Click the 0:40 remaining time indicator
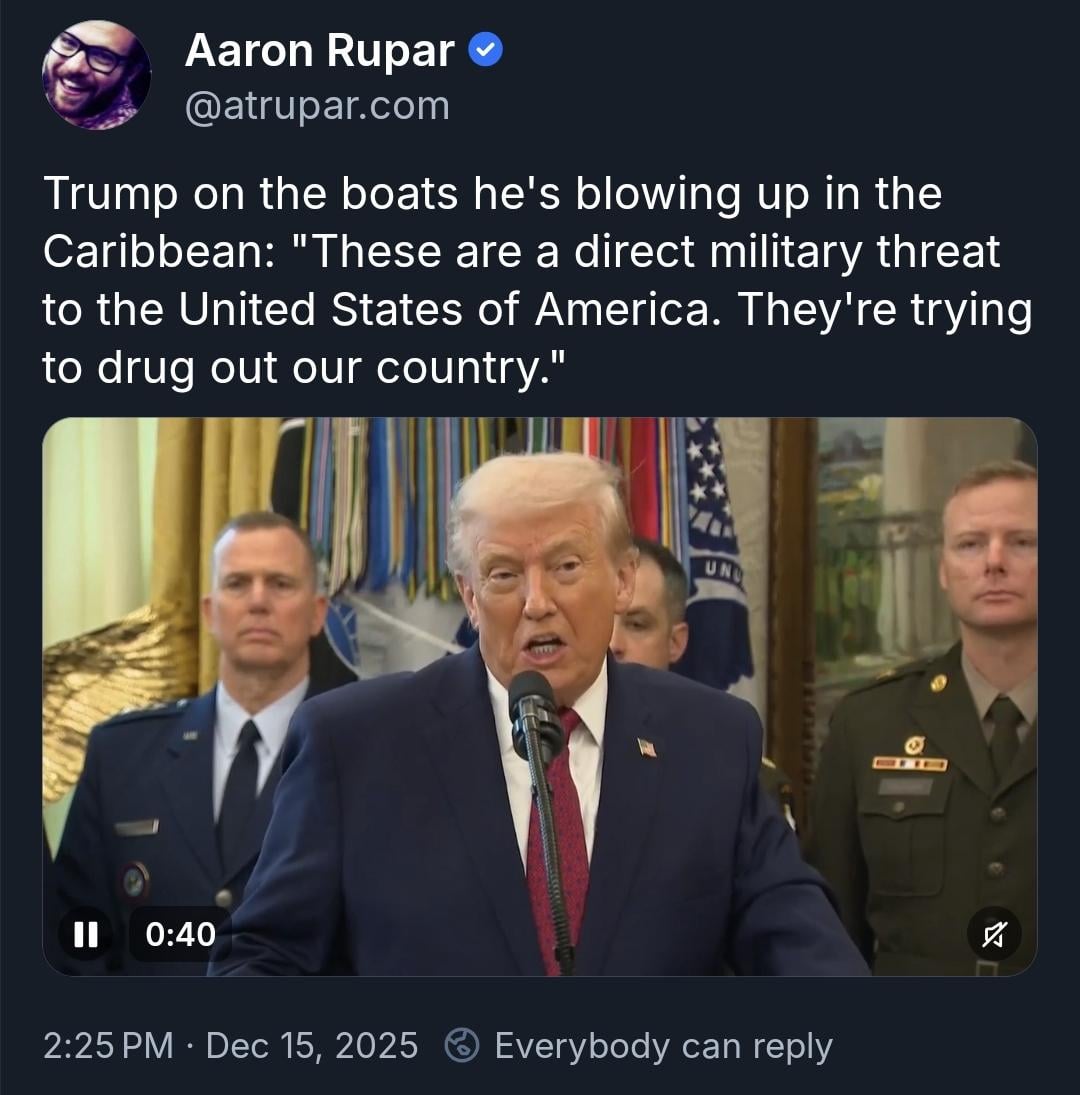1080x1095 pixels. point(180,934)
